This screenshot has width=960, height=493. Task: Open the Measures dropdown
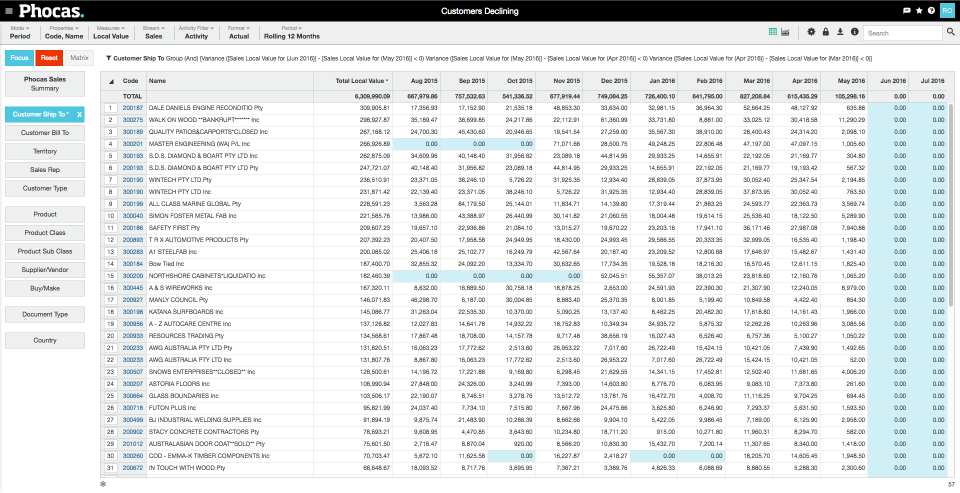pyautogui.click(x=111, y=32)
